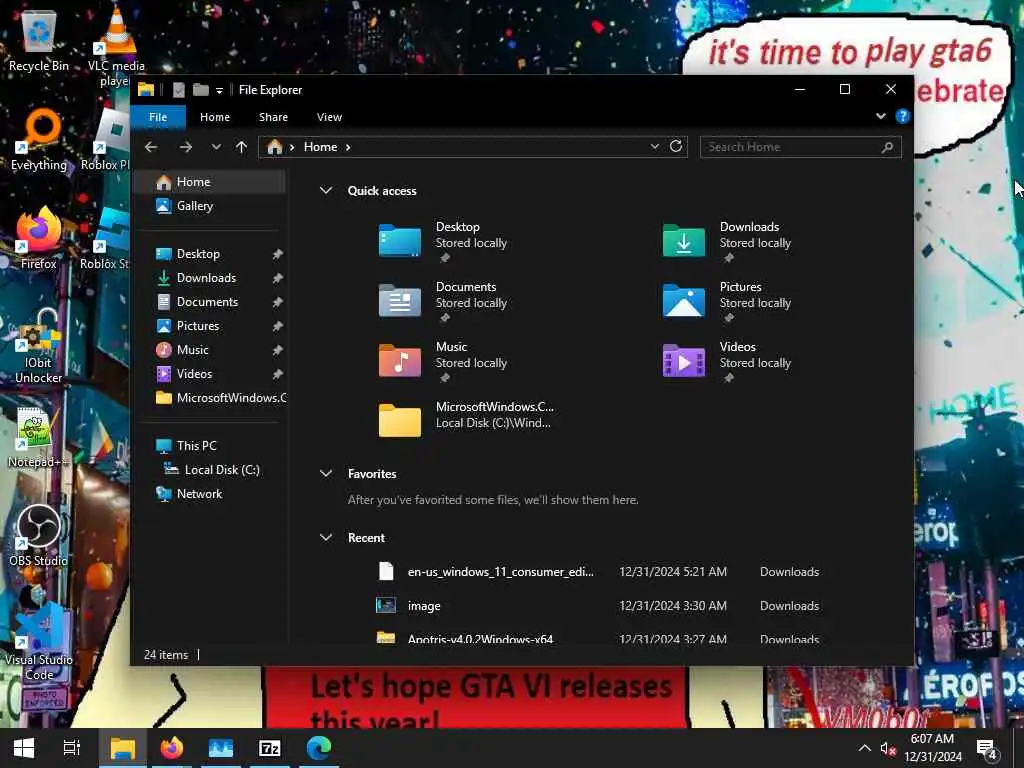Open recent locations dropdown arrow

pyautogui.click(x=216, y=147)
